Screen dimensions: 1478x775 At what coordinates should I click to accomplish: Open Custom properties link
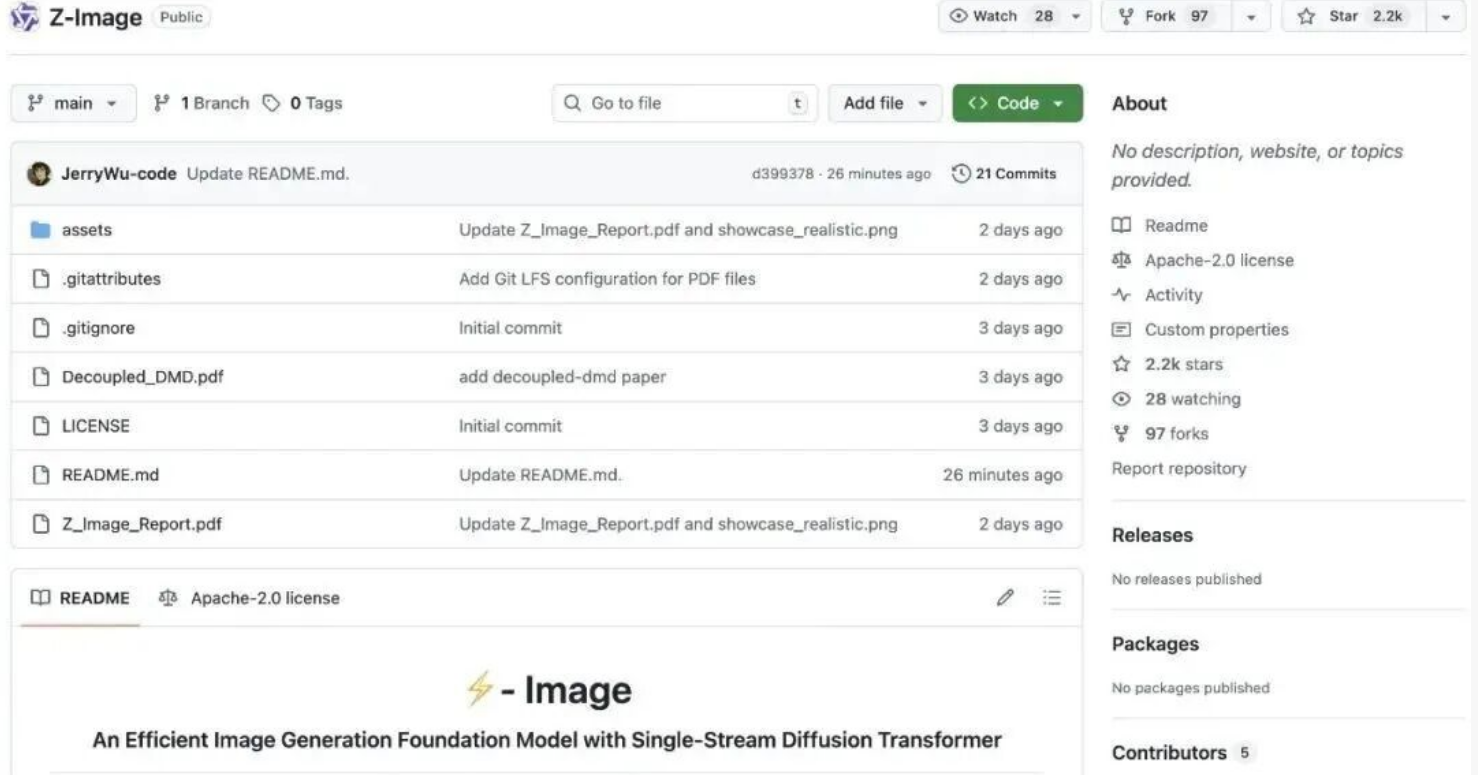tap(1216, 330)
